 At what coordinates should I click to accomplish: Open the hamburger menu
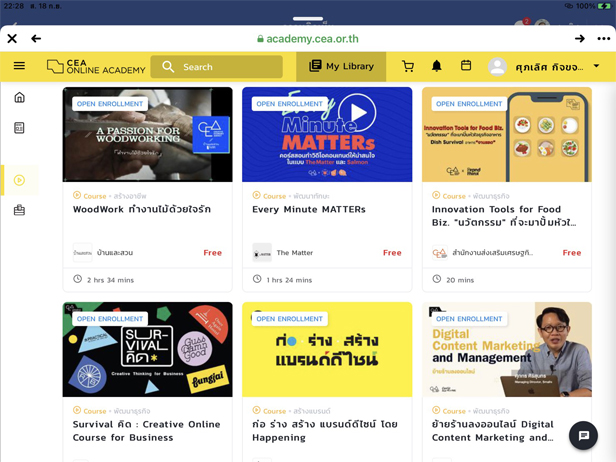pyautogui.click(x=19, y=66)
